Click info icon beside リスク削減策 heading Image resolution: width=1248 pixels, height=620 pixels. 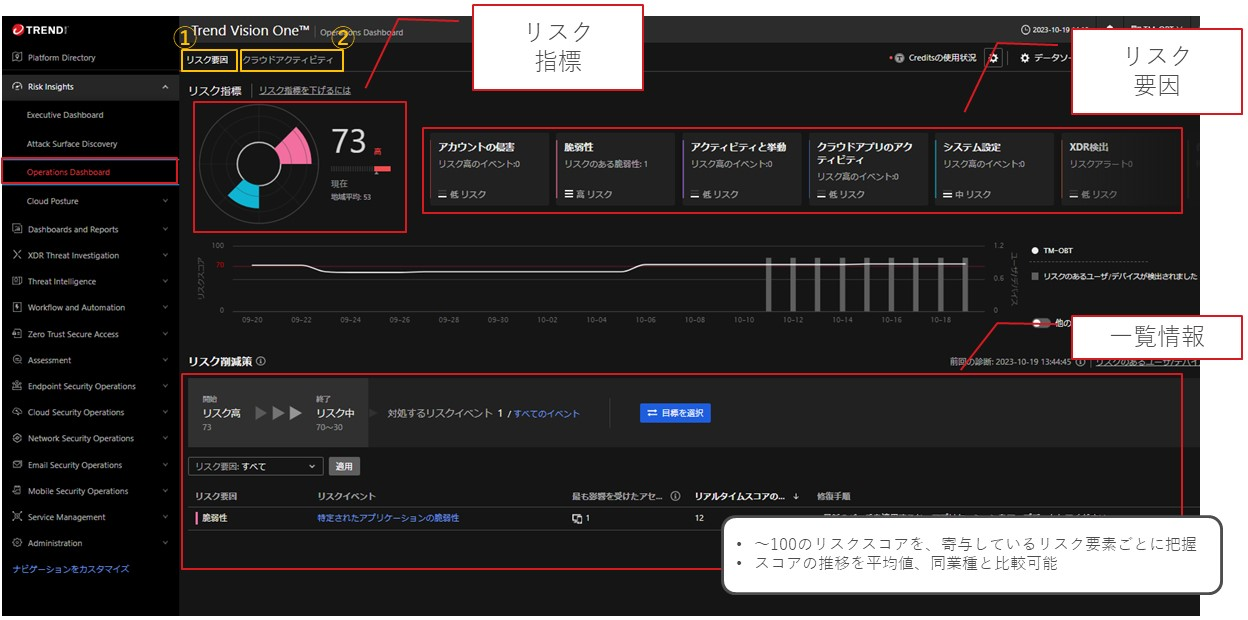(261, 362)
